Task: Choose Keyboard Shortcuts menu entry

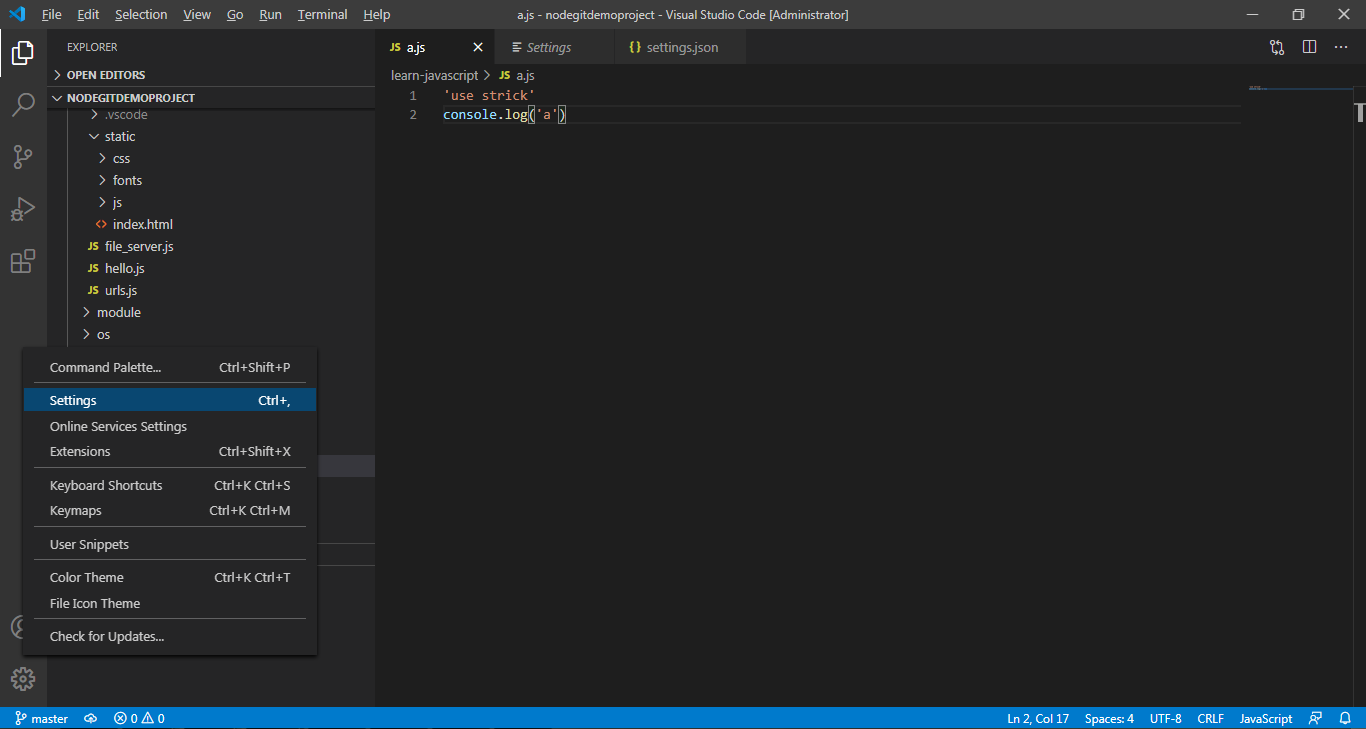Action: [x=170, y=485]
